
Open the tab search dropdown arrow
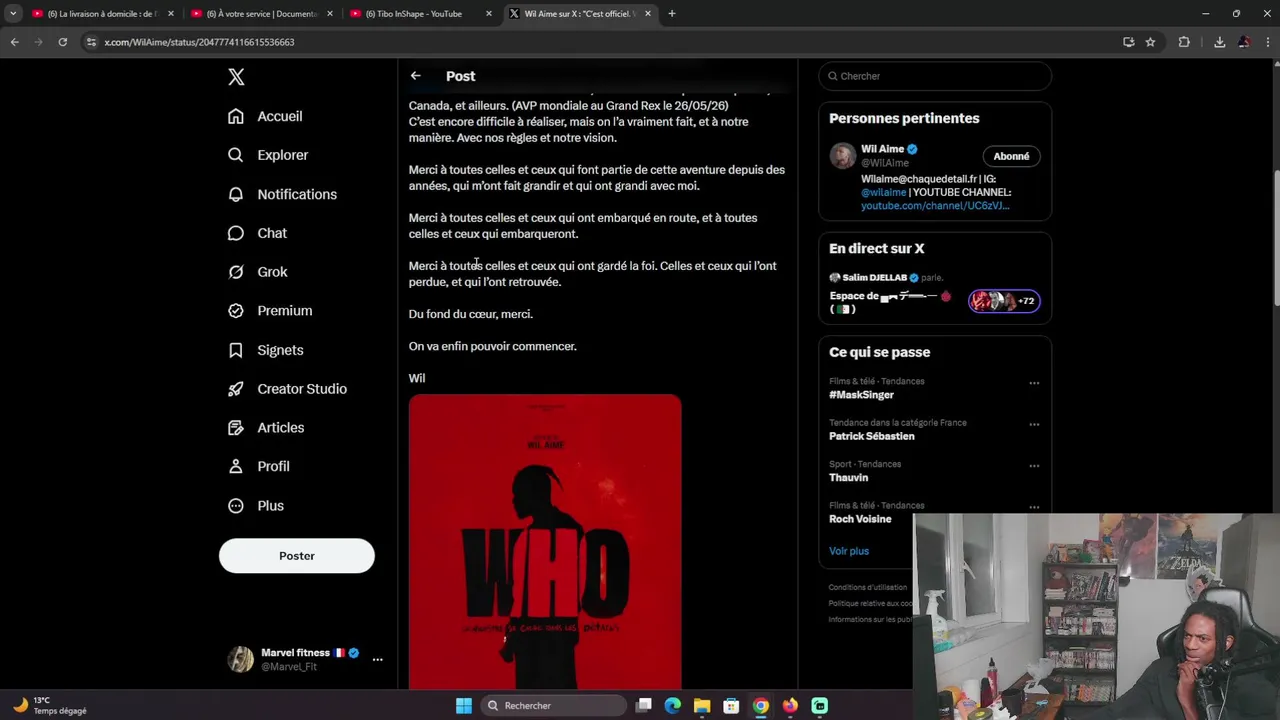[13, 14]
